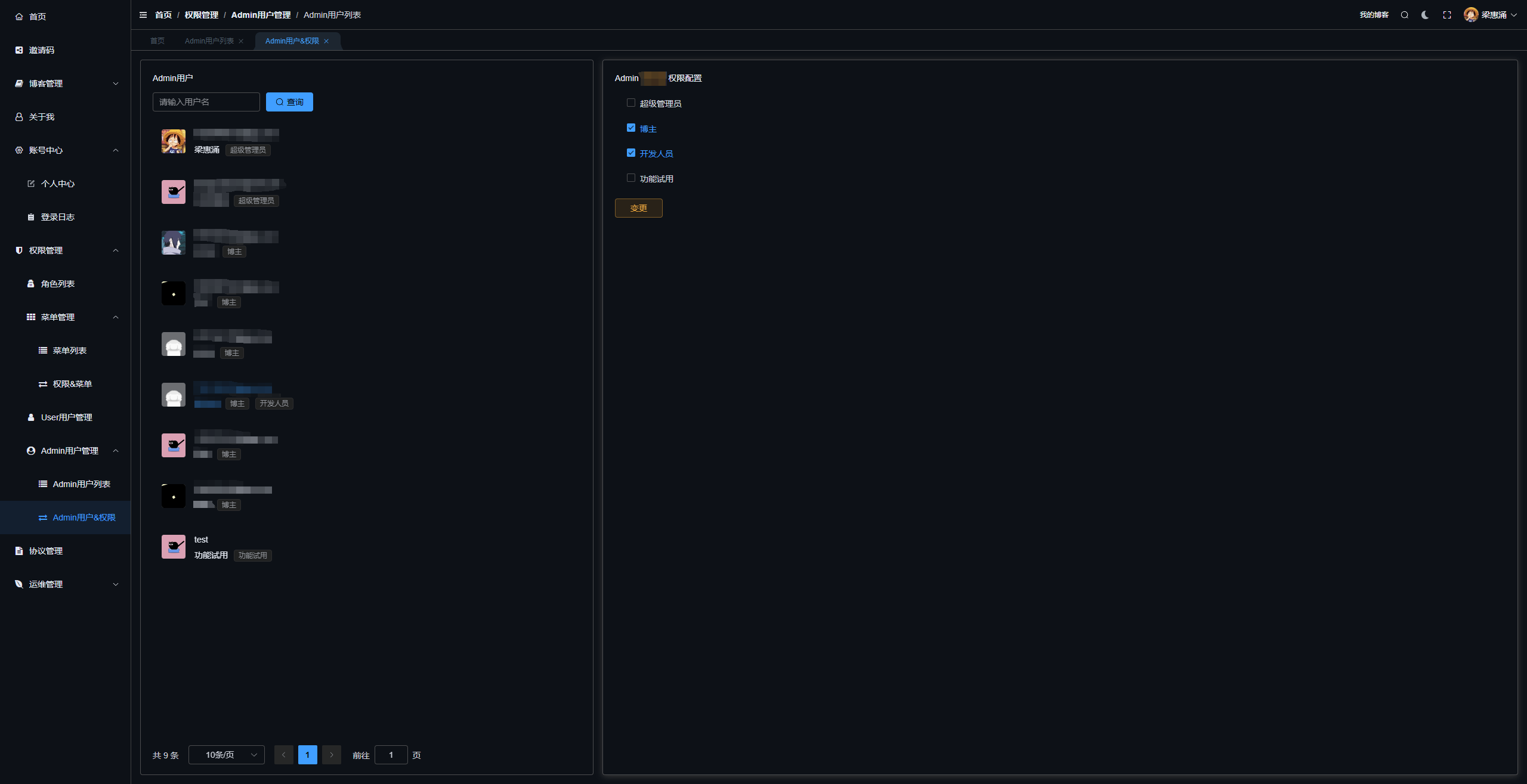Click the search magnifier icon in header
The height and width of the screenshot is (784, 1527).
(1404, 15)
